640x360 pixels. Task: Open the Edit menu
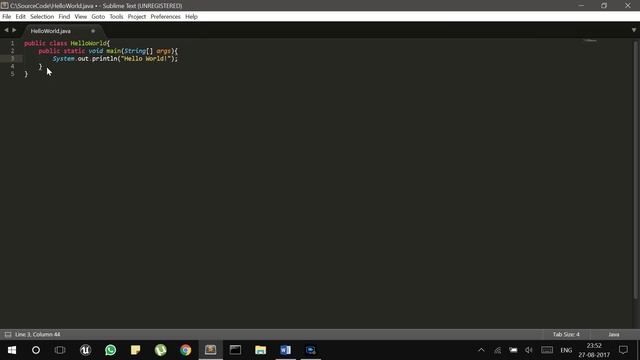click(x=20, y=17)
